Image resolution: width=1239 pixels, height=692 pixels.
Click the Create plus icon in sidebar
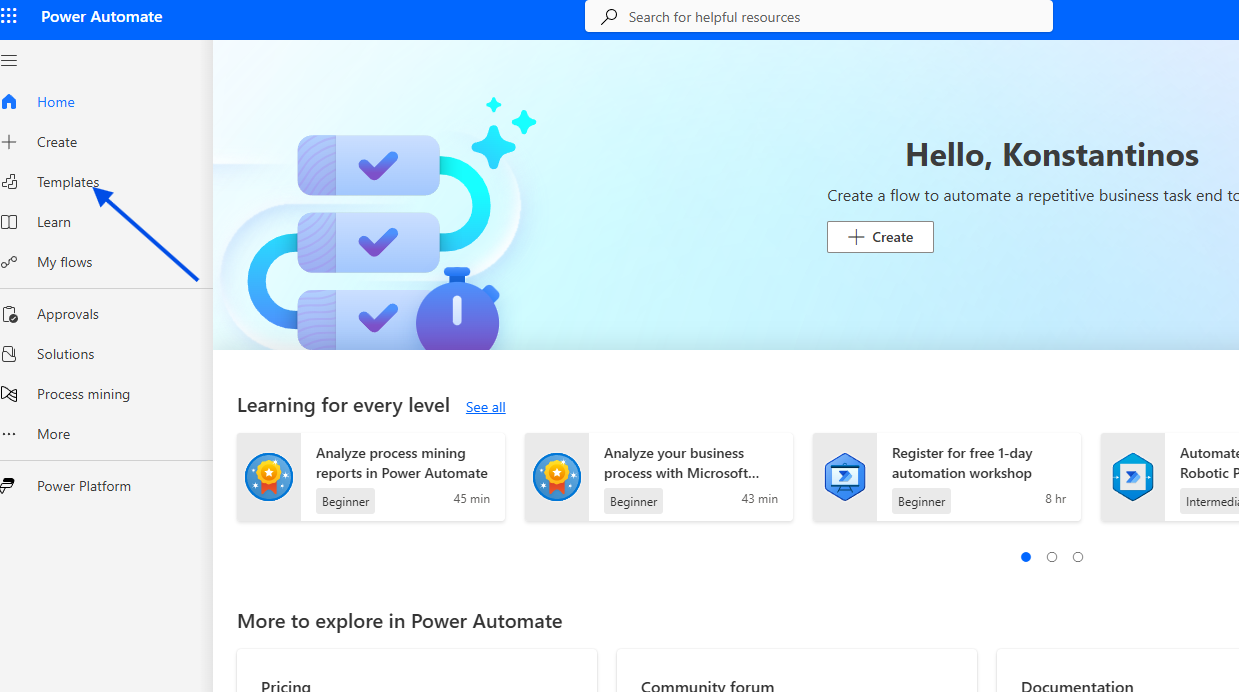tap(9, 142)
